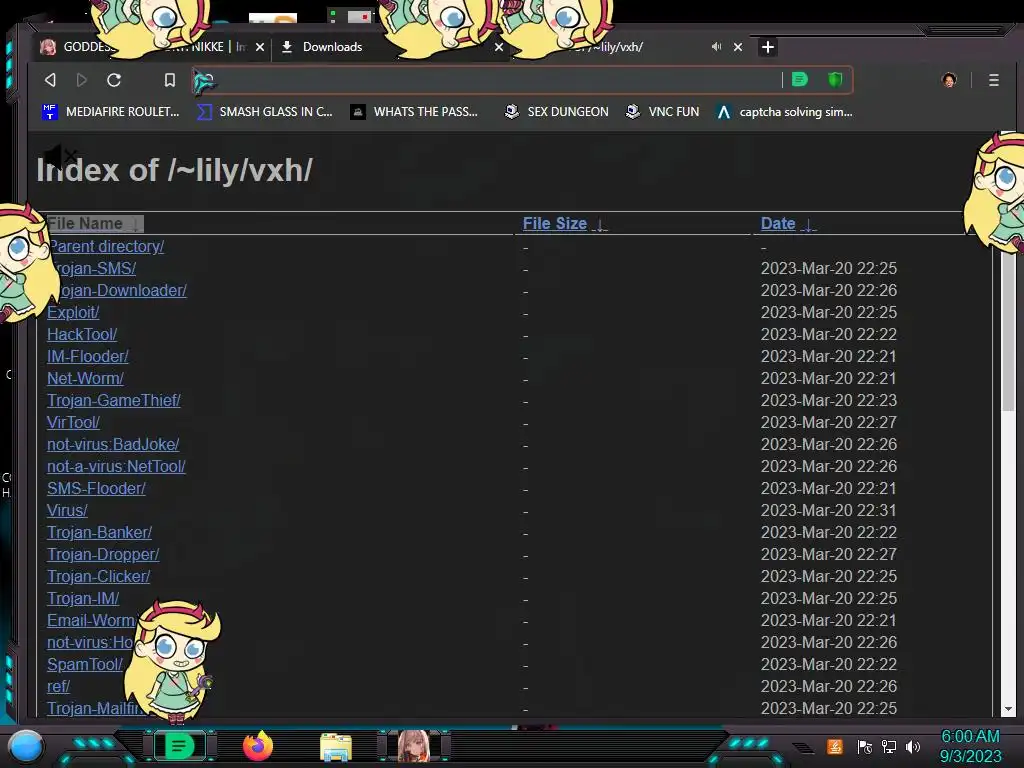1024x768 pixels.
Task: Open the SMS-Flooder/ folder
Action: tap(97, 488)
